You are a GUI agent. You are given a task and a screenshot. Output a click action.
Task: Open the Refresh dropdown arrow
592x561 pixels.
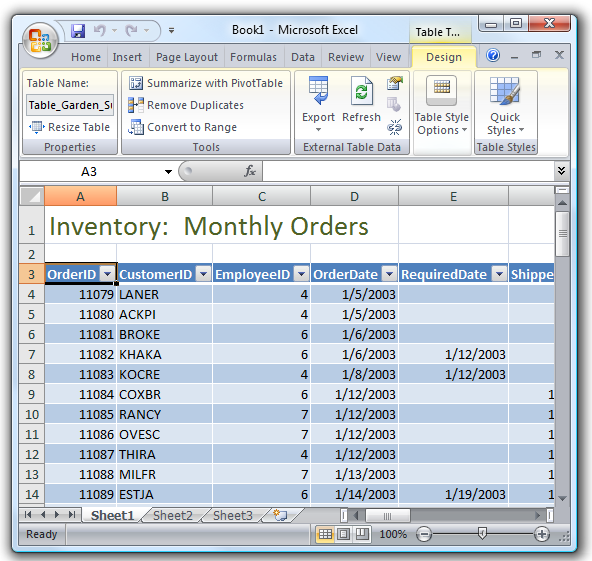coord(361,129)
